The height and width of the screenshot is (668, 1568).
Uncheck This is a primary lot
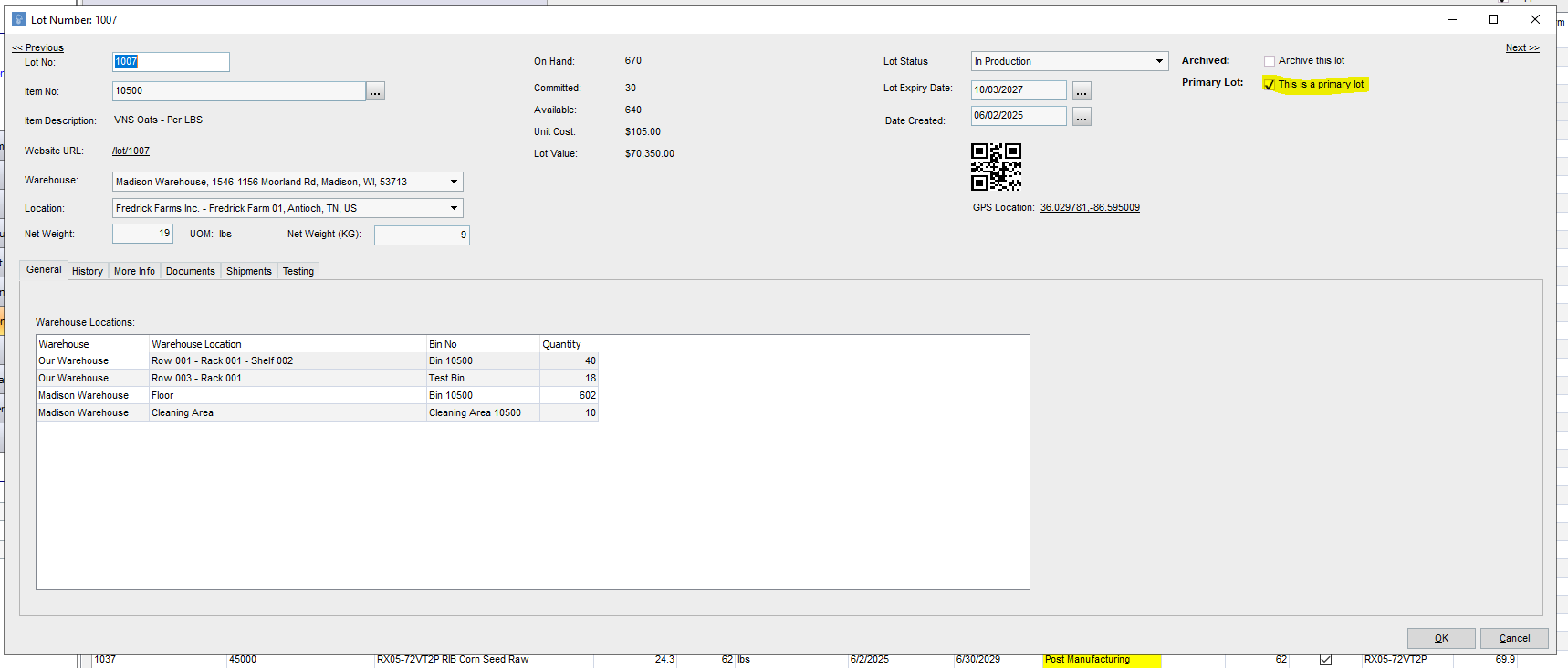1269,85
